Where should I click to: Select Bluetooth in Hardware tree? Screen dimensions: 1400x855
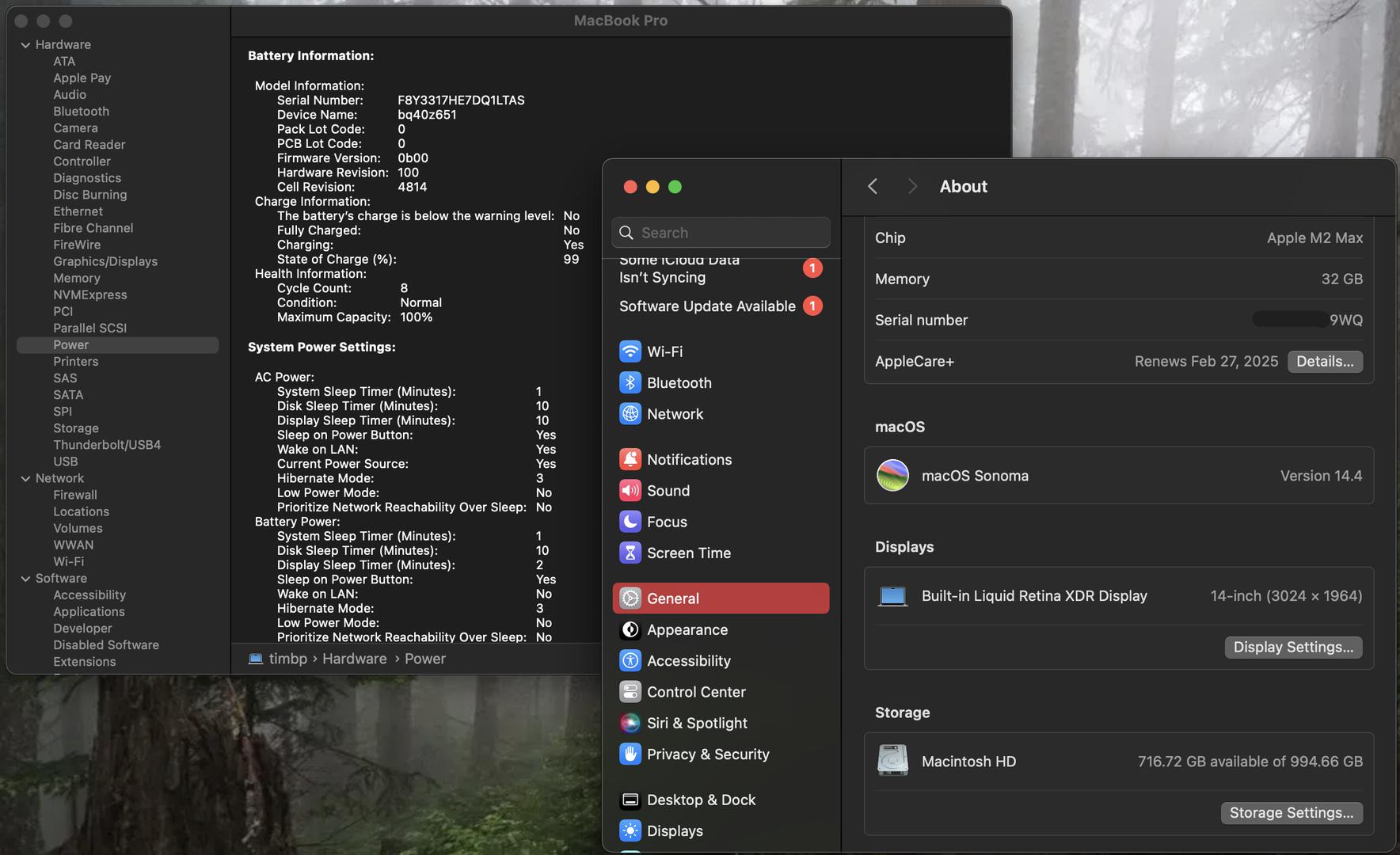coord(82,112)
